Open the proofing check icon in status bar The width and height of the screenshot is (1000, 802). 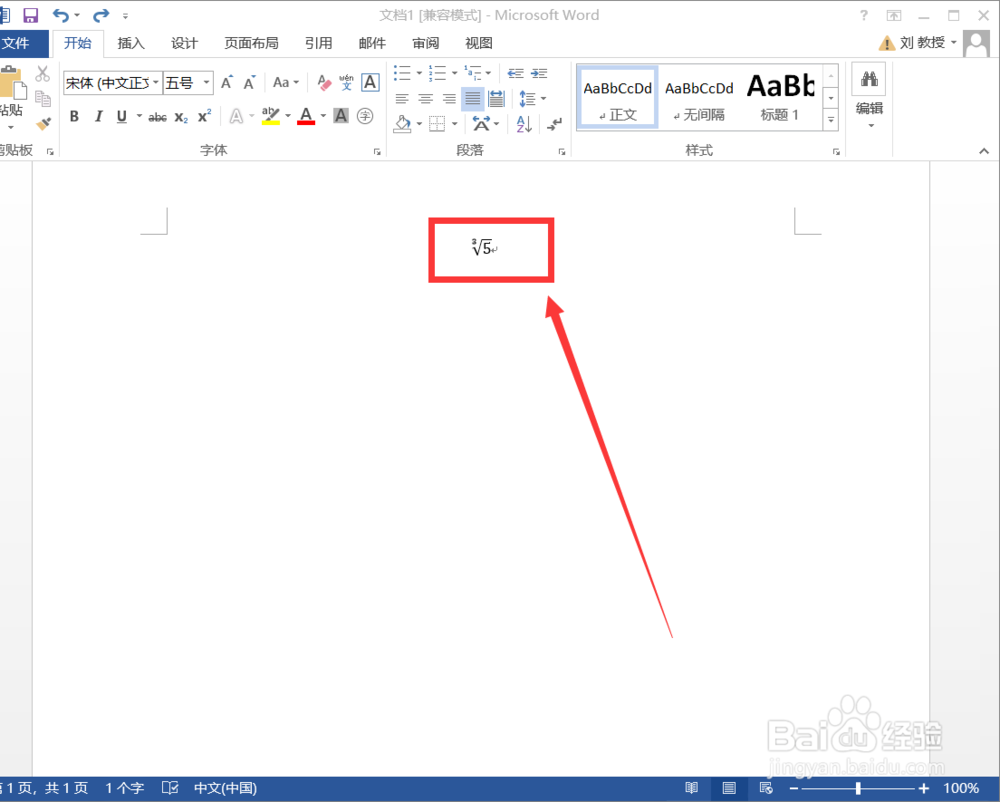(x=170, y=788)
